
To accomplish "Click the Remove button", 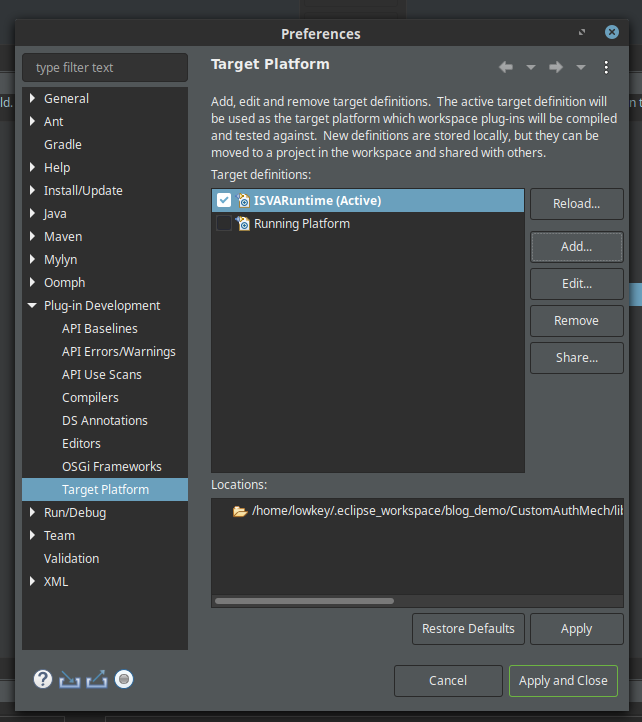I will [577, 320].
